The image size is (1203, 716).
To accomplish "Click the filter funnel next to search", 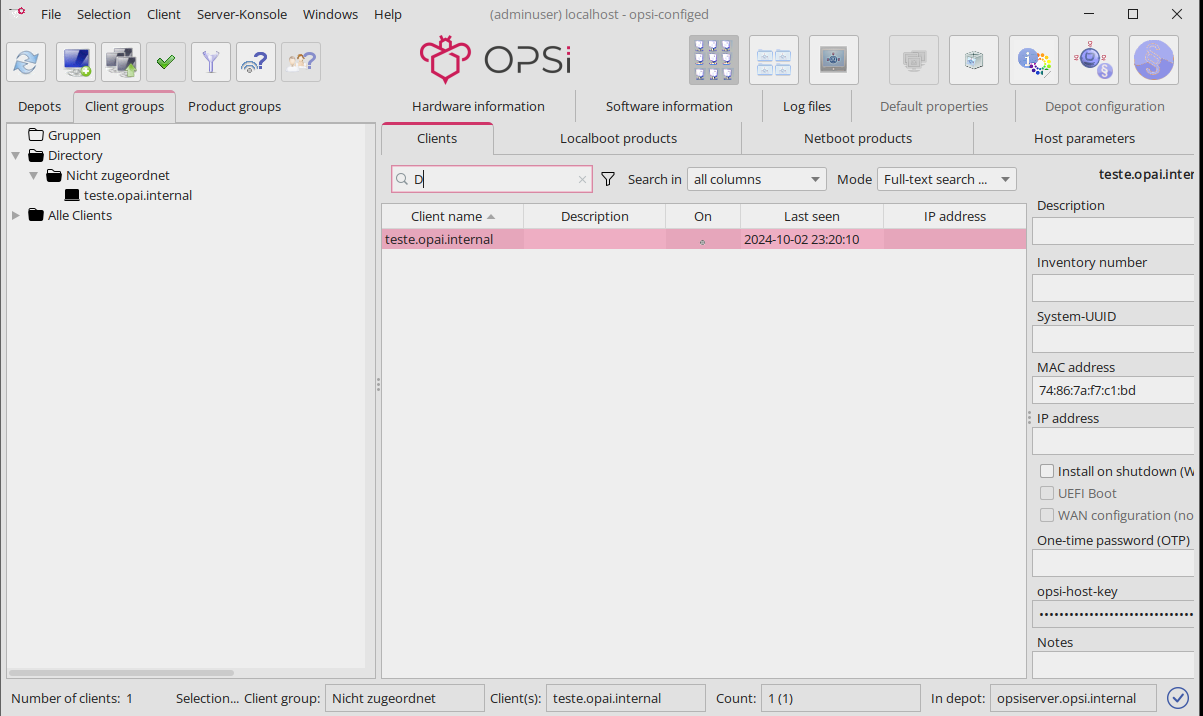I will tap(607, 179).
